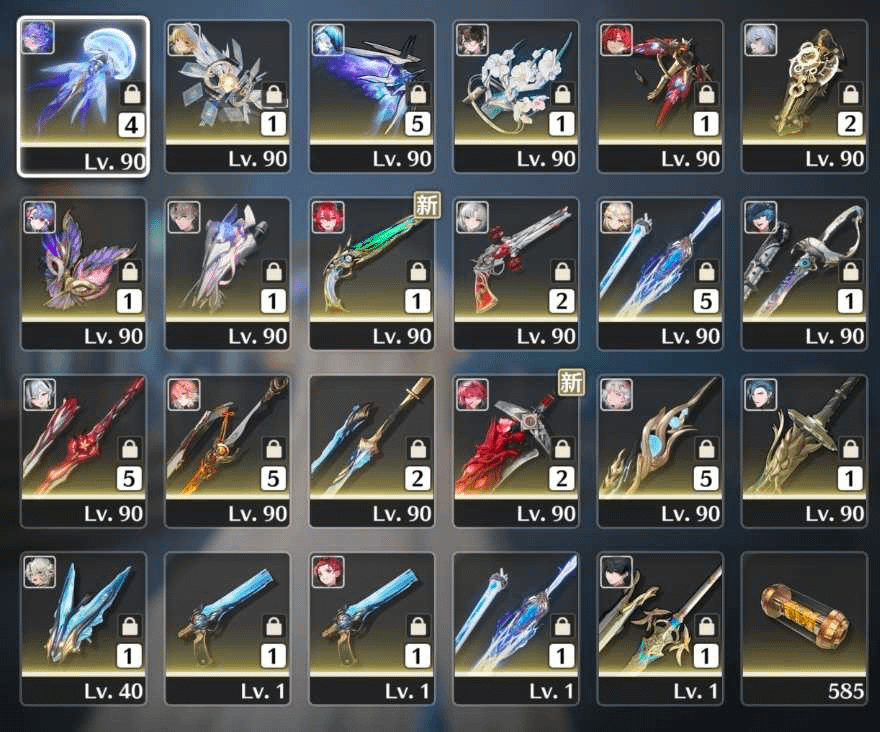
Task: Toggle the lock on the red mechanical gauntlet weapon
Action: click(x=706, y=94)
